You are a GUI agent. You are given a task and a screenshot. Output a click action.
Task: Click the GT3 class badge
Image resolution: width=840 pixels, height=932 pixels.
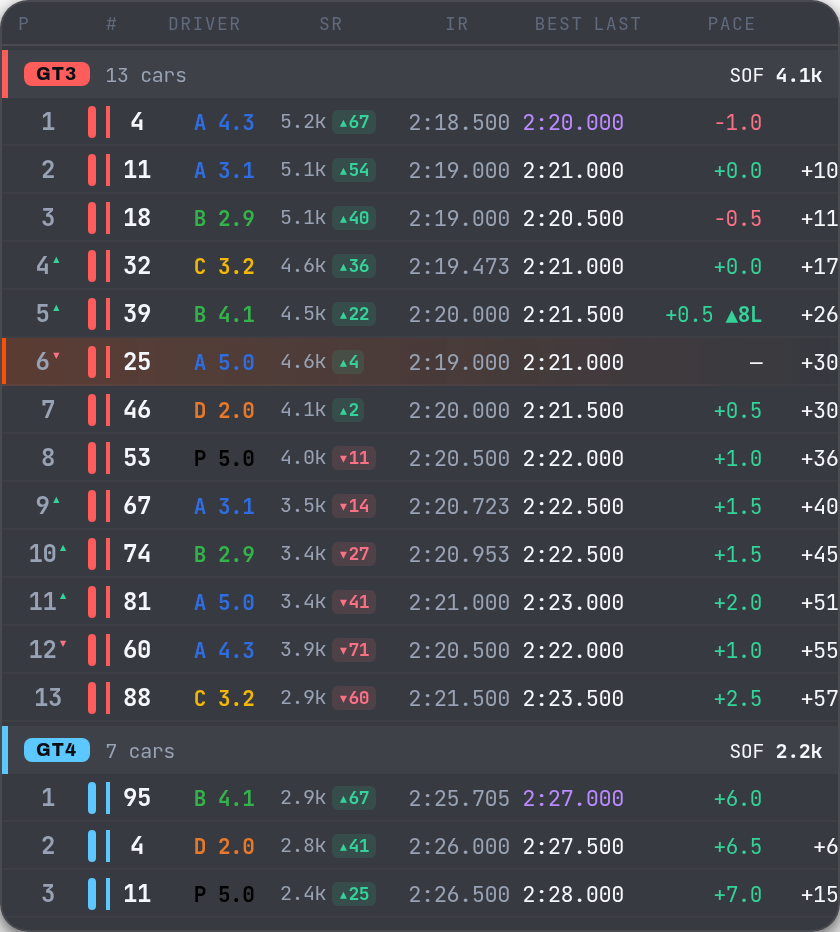(x=56, y=74)
